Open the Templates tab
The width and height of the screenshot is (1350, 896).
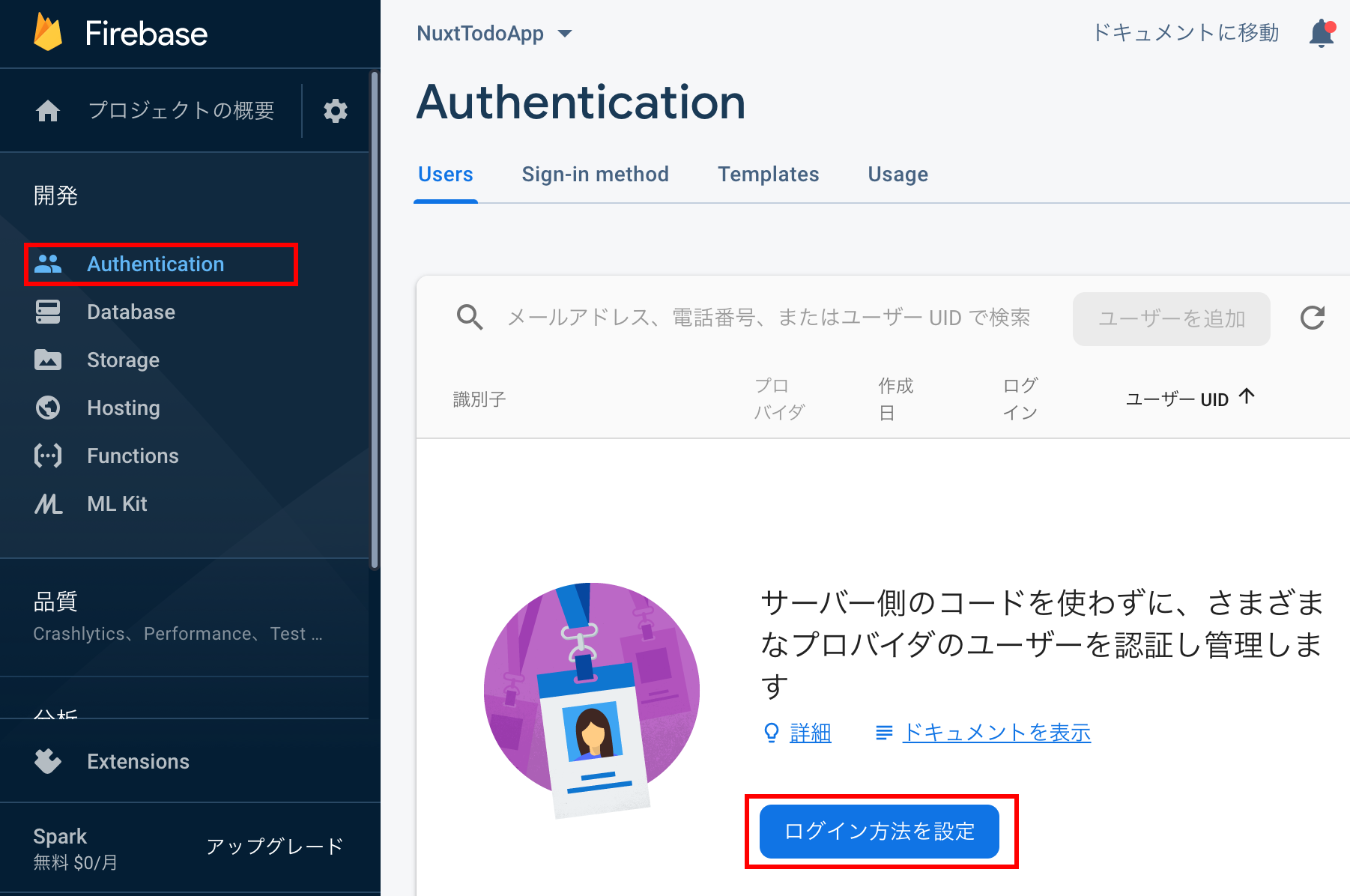point(769,175)
